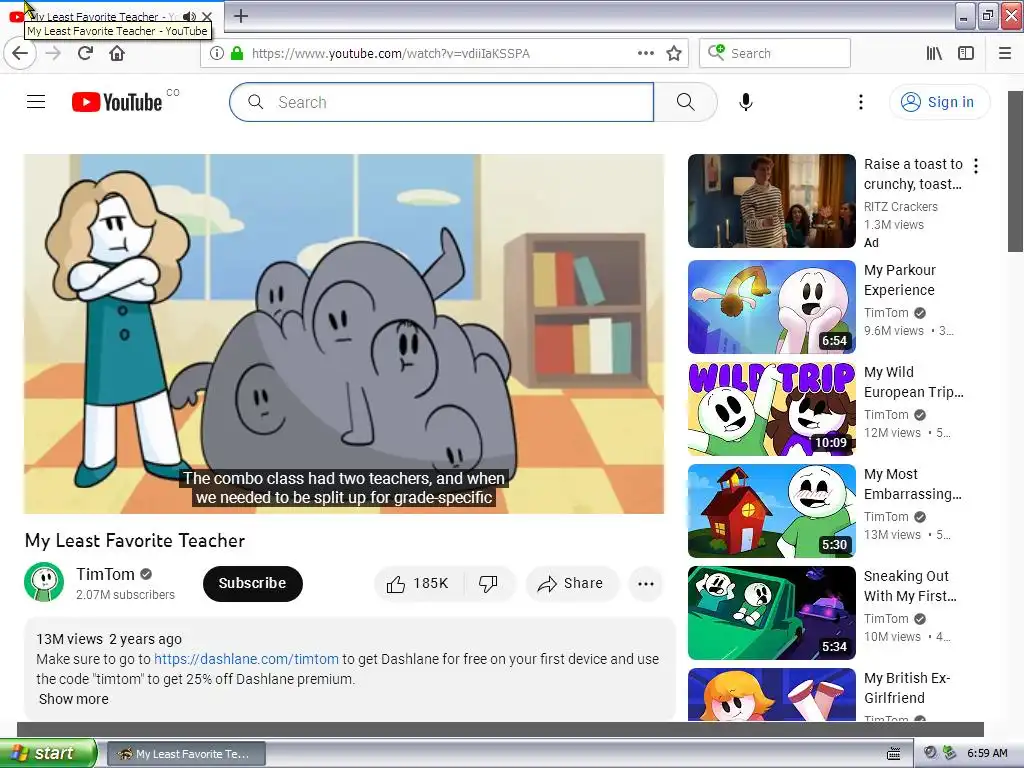Dislike the video with thumbs-down icon
Viewport: 1024px width, 768px height.
pos(488,583)
